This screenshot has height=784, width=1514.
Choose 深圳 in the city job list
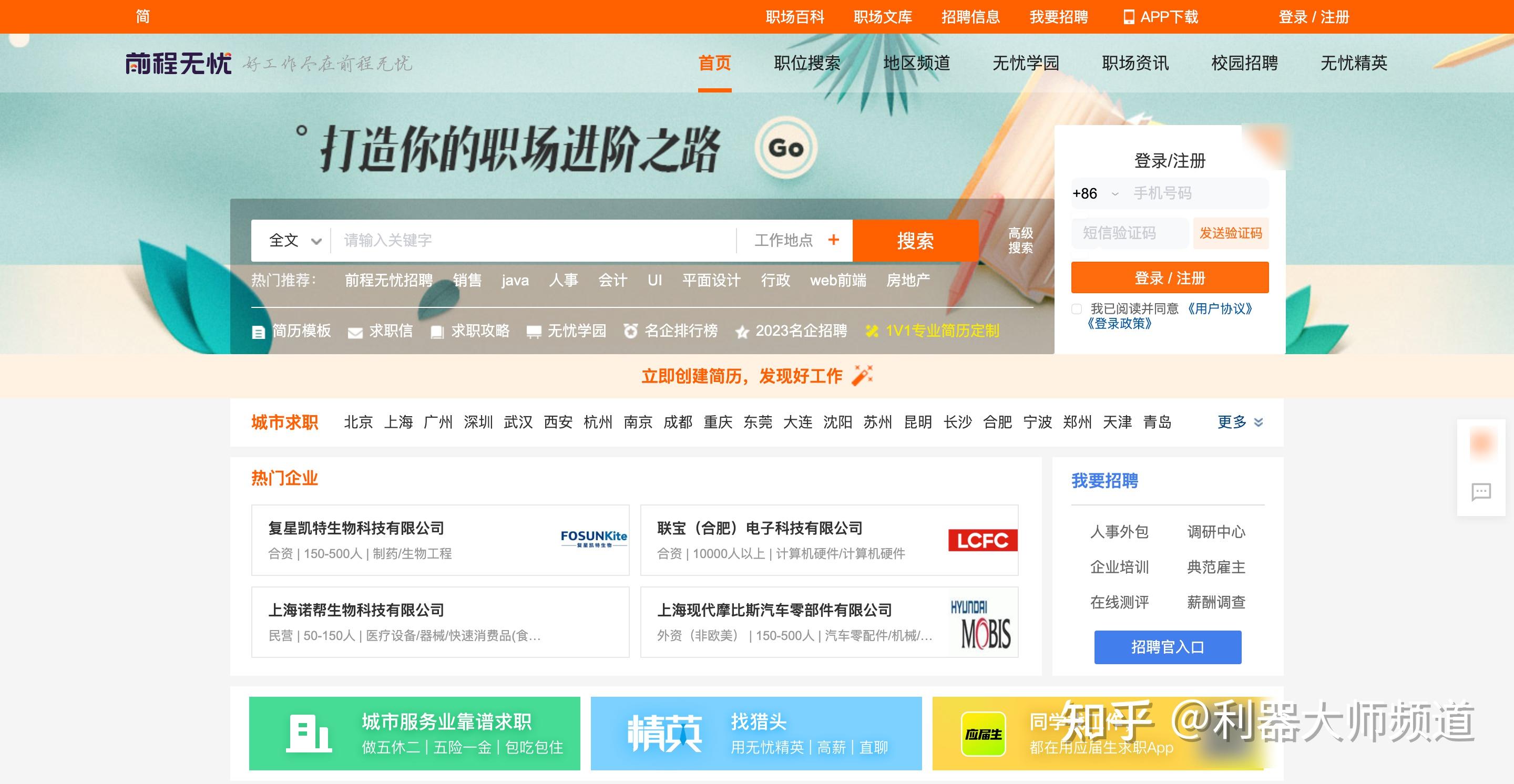(478, 421)
